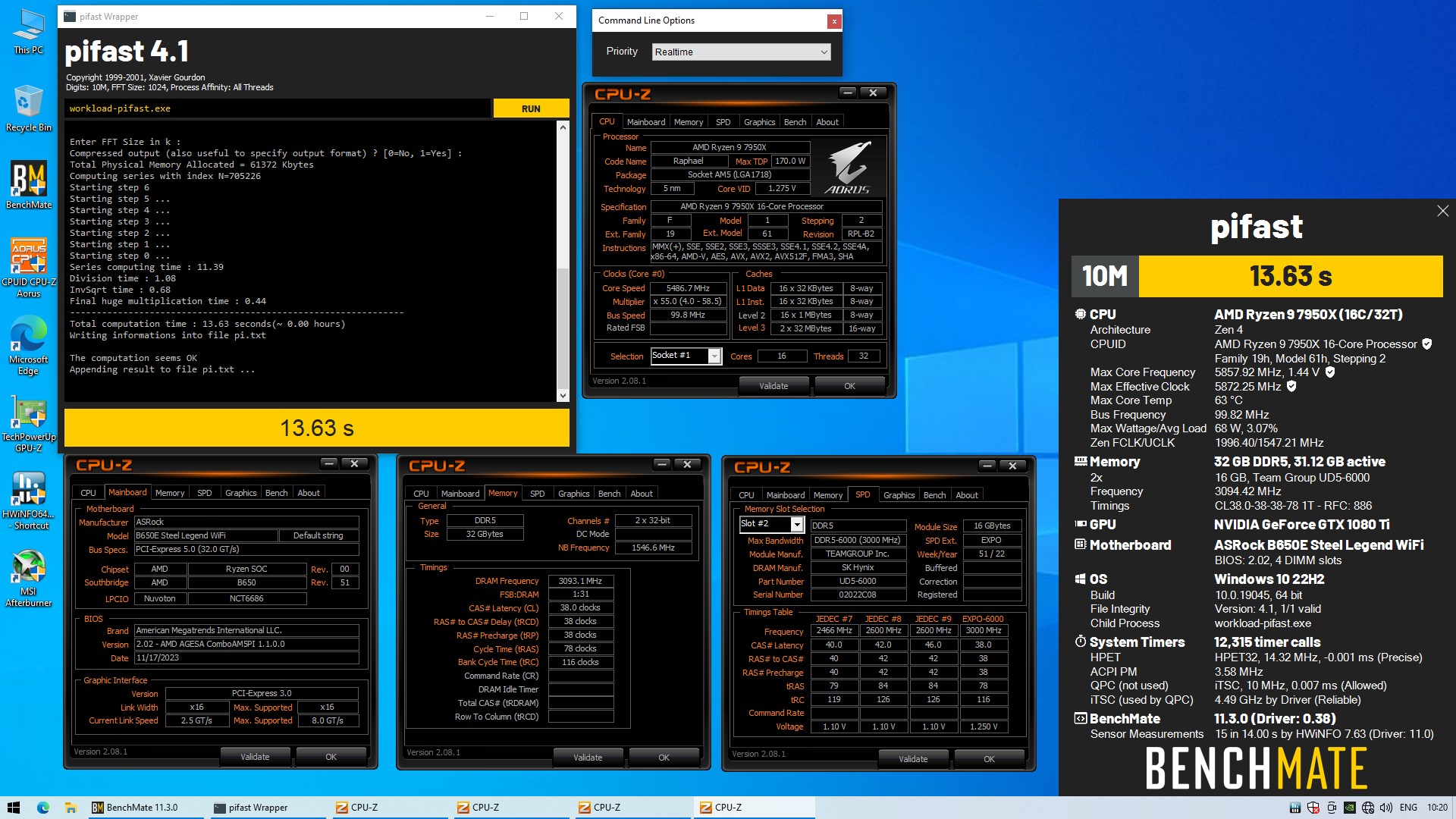Click the ENG language indicator
This screenshot has height=819, width=1456.
(x=1408, y=808)
